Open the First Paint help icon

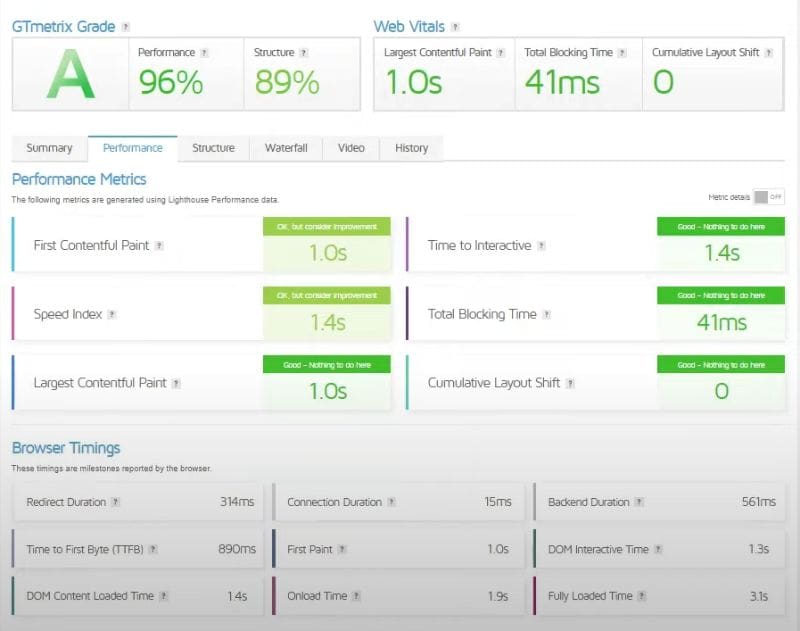[x=342, y=549]
